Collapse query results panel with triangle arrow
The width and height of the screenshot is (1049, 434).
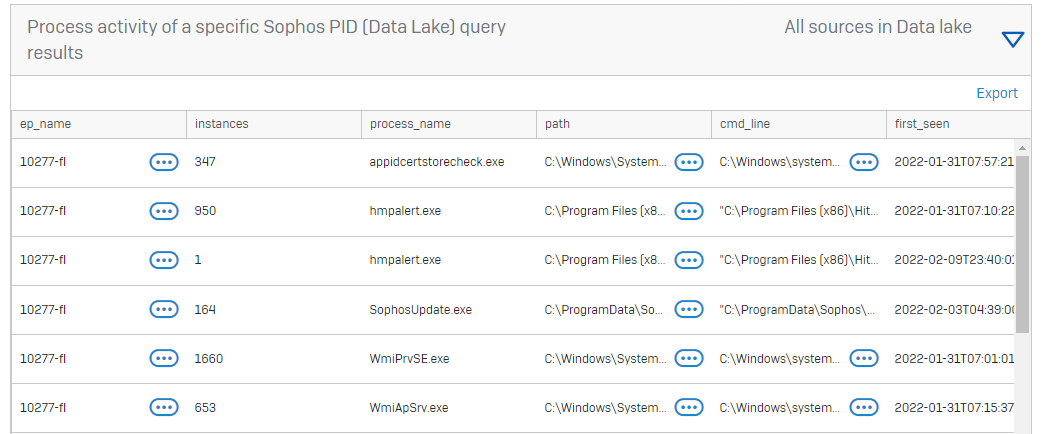coord(1012,40)
